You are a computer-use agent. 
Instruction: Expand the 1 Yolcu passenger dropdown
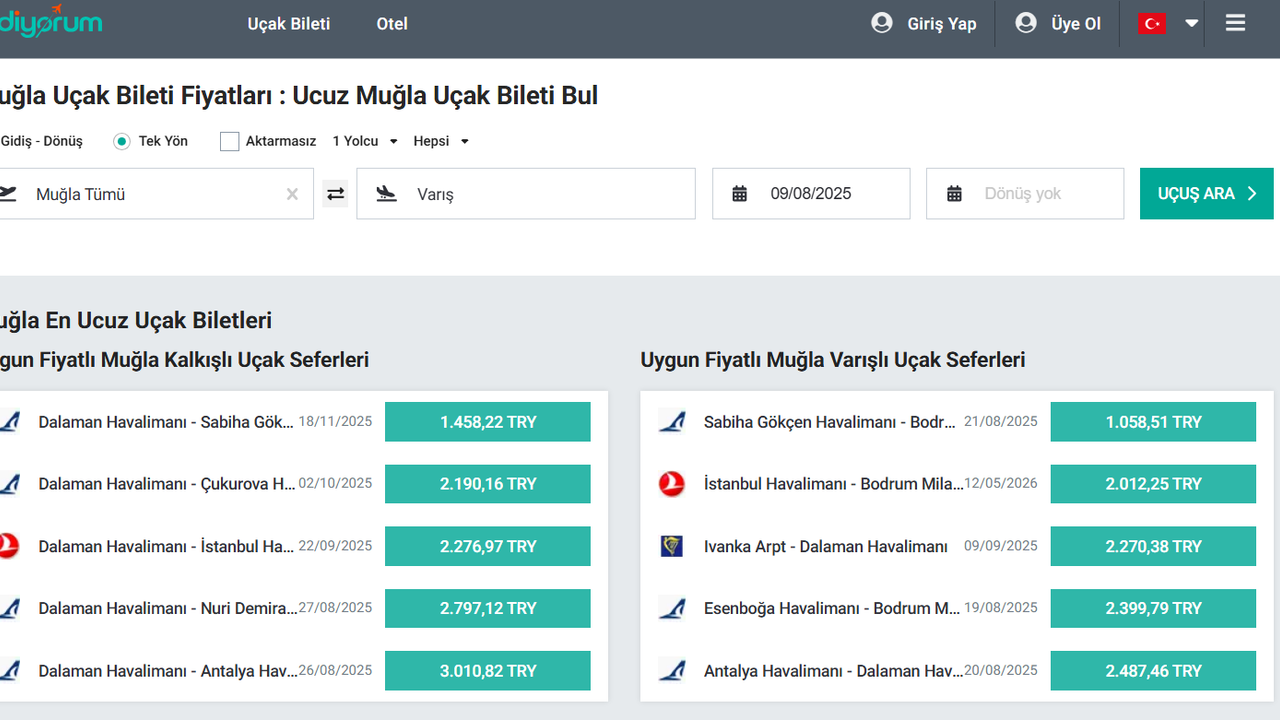(365, 141)
